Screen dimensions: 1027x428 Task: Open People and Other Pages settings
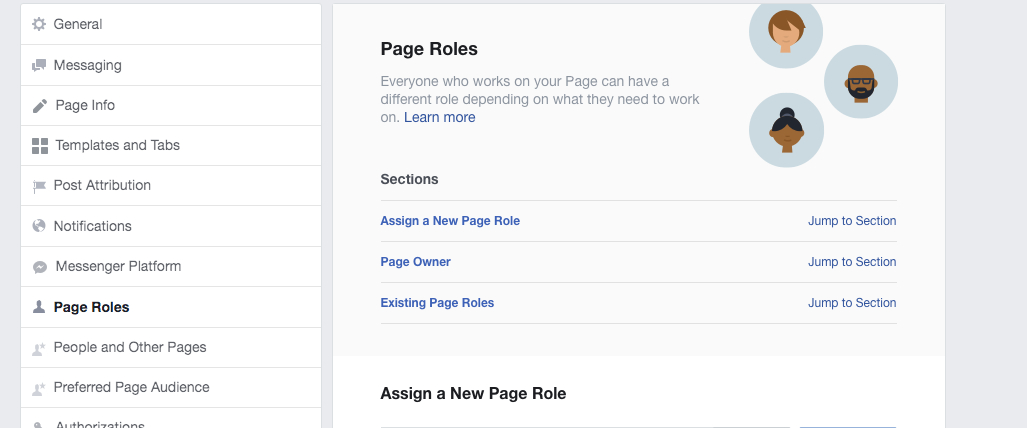(171, 347)
